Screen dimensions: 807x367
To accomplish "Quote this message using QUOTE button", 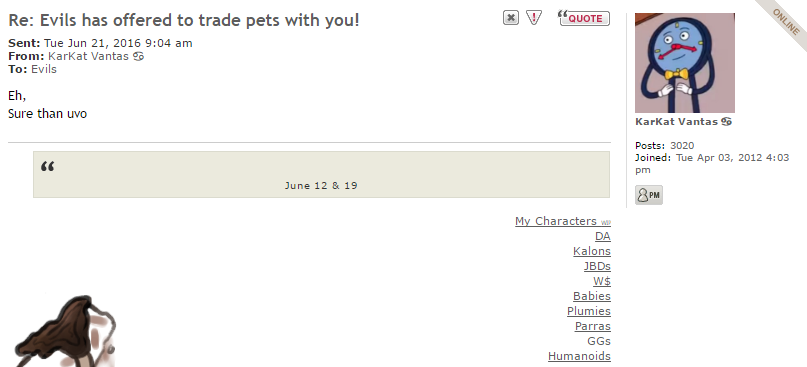I will pyautogui.click(x=584, y=18).
